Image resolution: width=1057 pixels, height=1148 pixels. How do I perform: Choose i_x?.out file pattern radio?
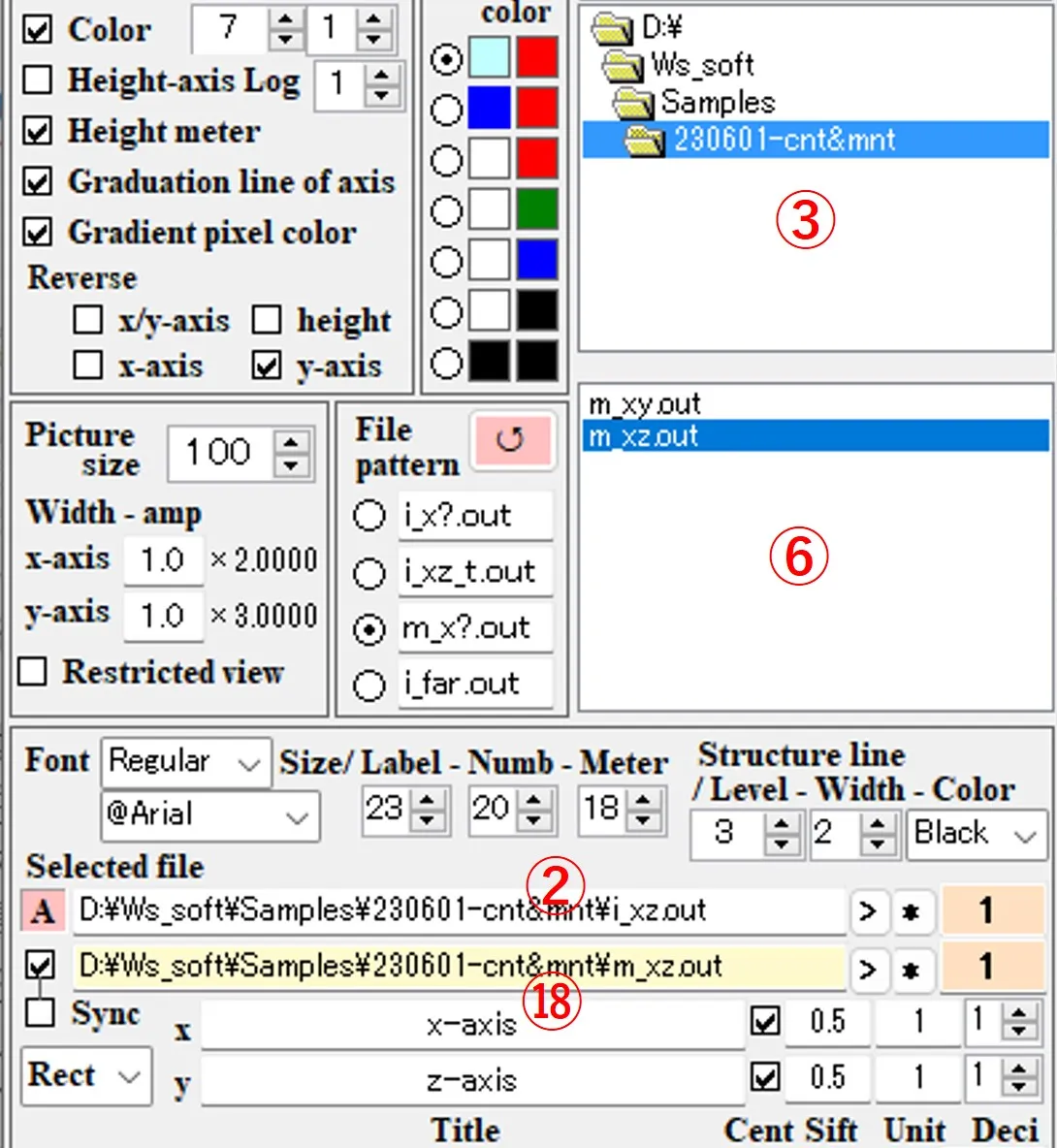coord(368,516)
